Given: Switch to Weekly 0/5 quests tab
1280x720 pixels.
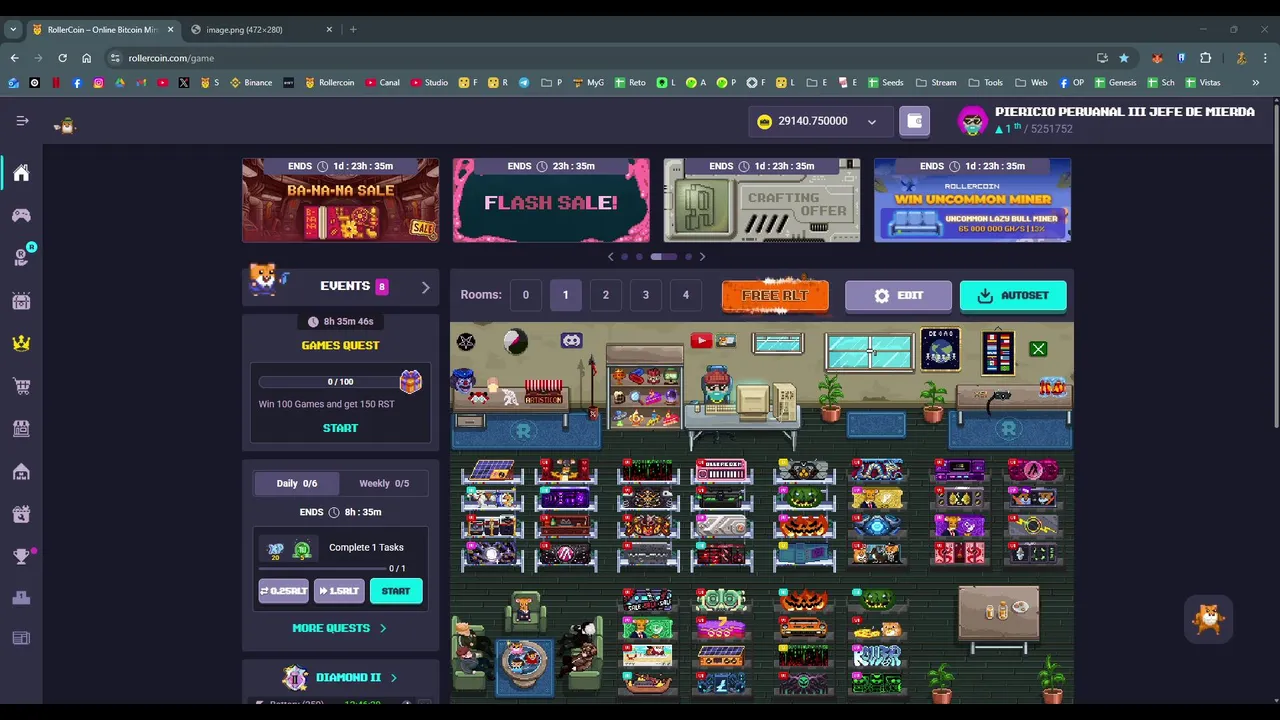Looking at the screenshot, I should 384,483.
